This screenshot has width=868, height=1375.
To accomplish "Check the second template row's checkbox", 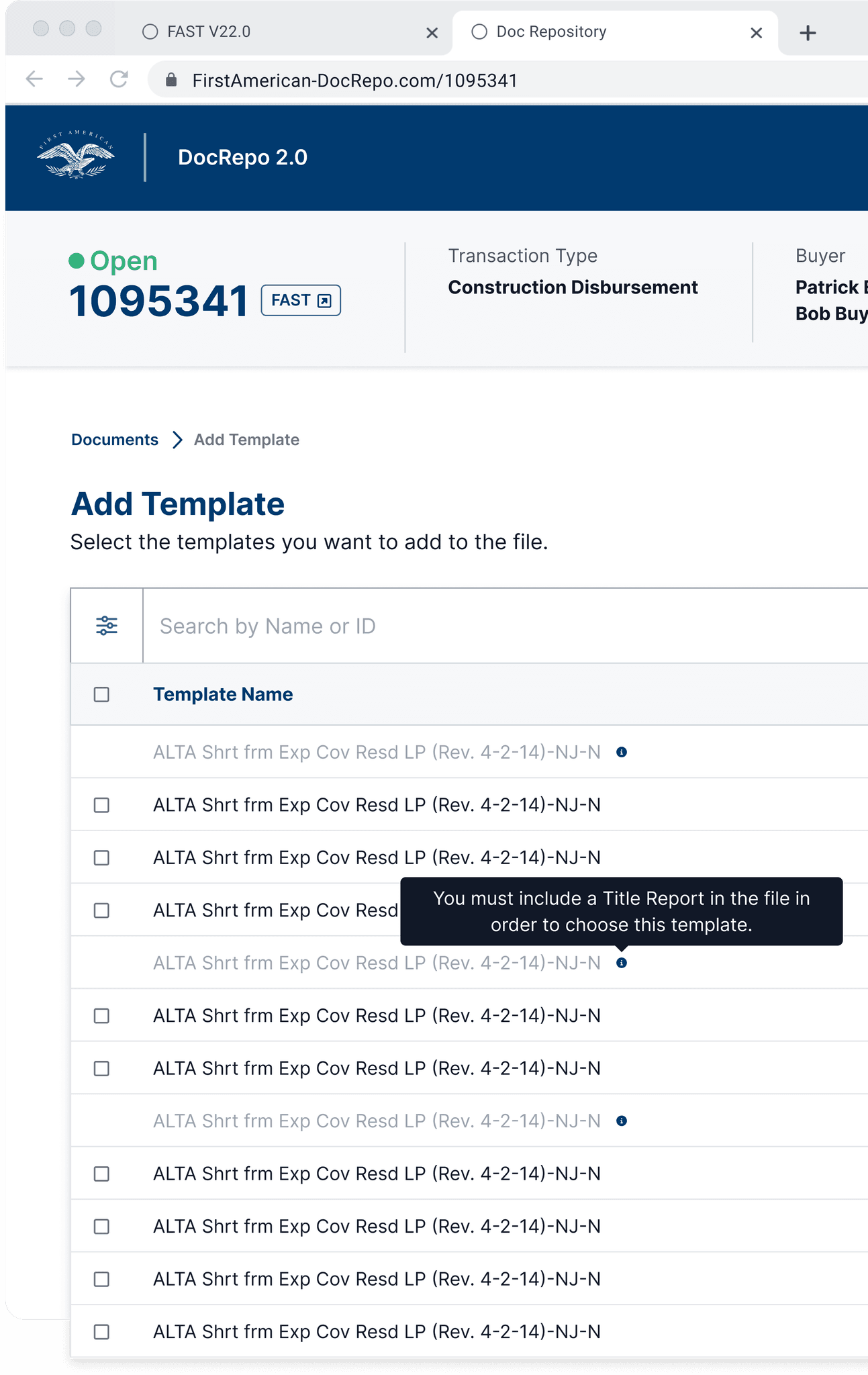I will point(101,805).
